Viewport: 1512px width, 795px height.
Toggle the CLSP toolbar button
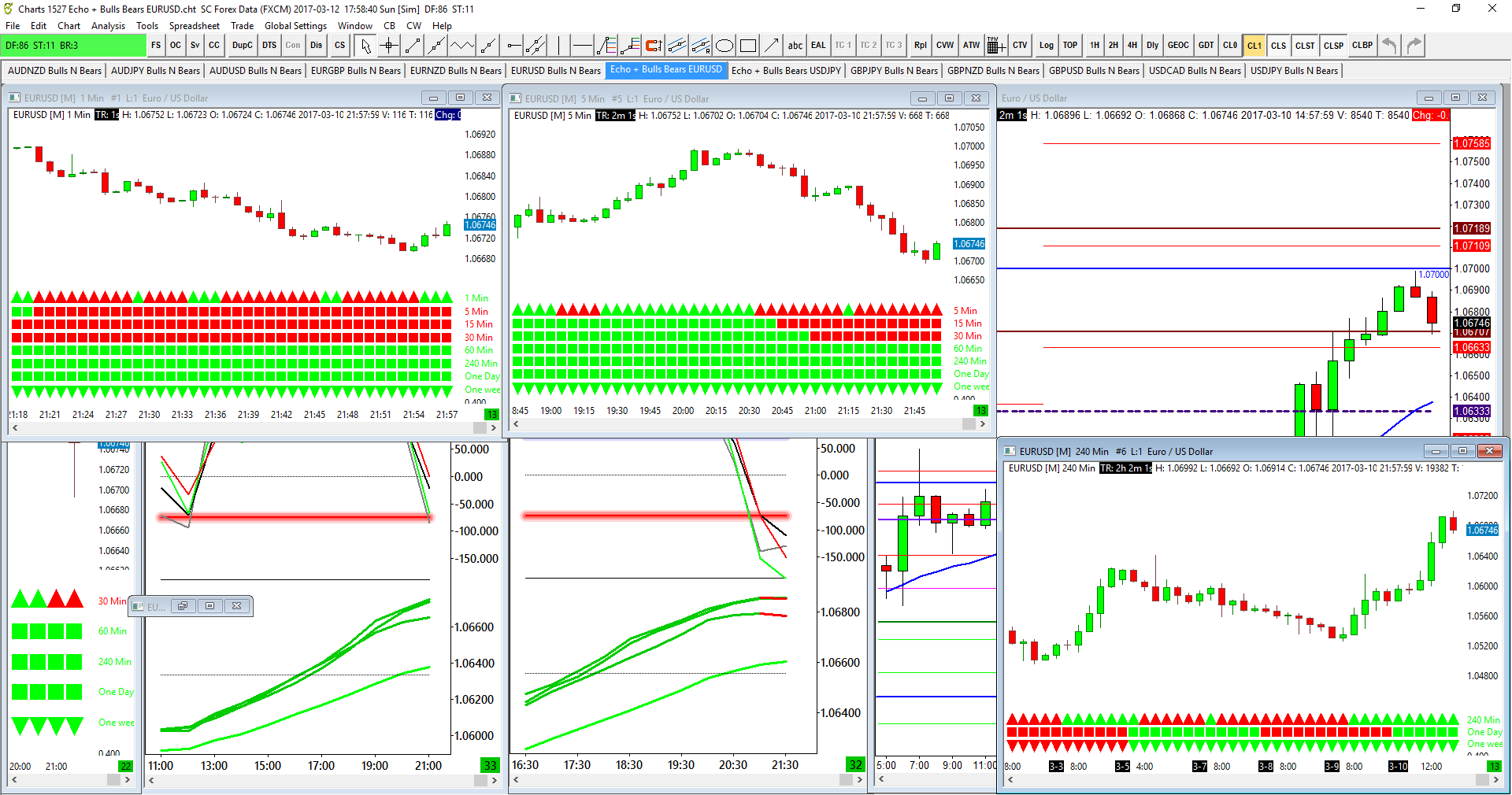[x=1333, y=46]
